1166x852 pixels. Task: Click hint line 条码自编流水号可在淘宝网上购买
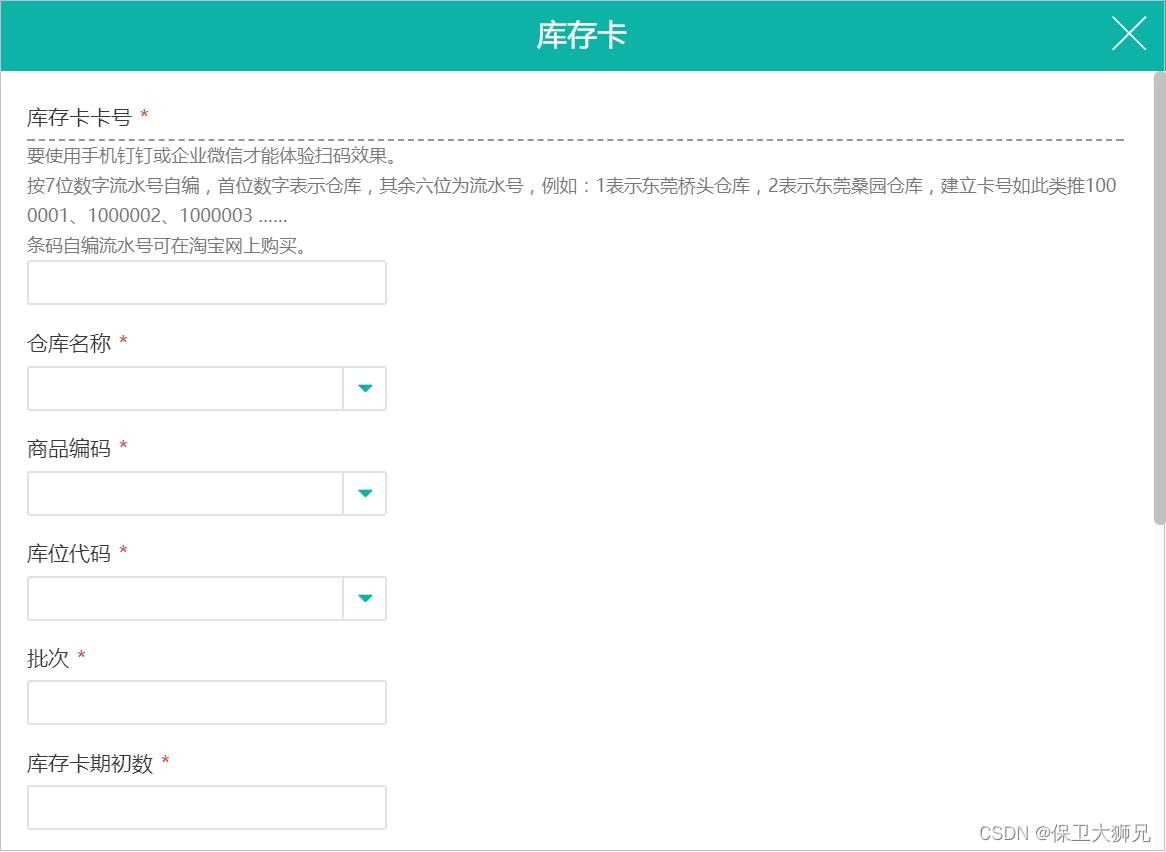167,247
